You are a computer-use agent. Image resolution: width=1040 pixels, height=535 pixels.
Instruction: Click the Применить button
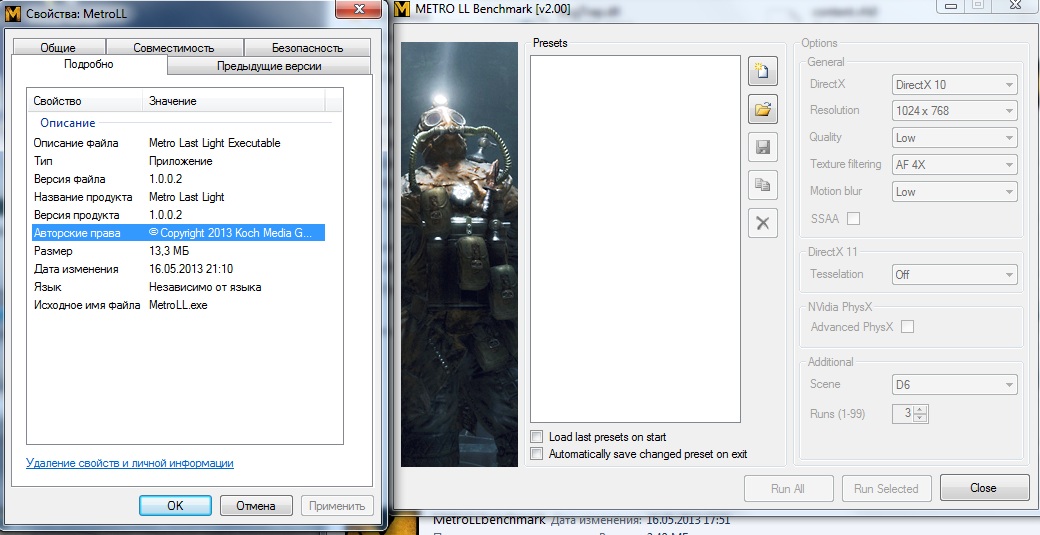(337, 506)
